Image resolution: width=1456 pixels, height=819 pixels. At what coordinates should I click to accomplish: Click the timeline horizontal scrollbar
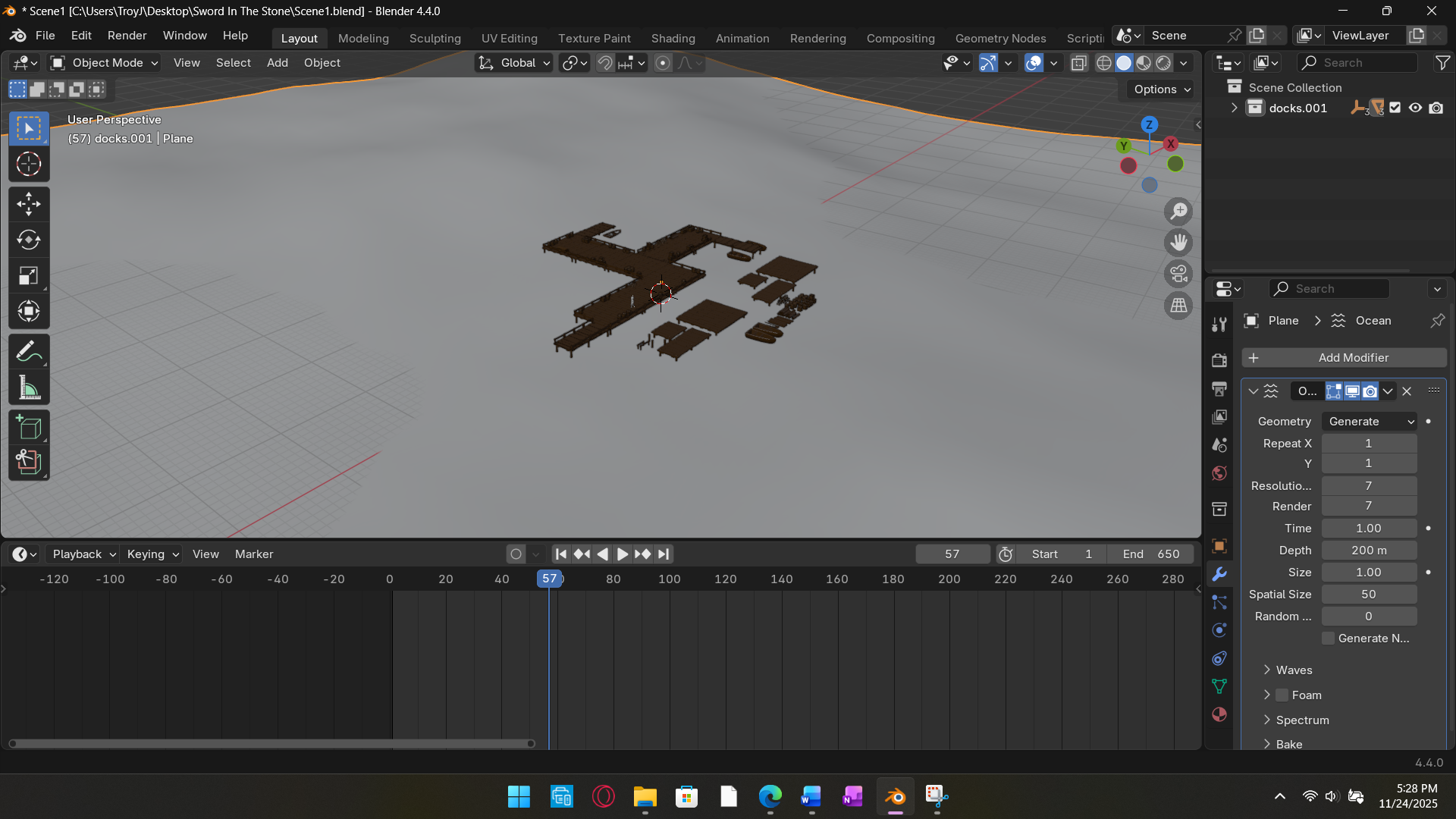tap(271, 744)
